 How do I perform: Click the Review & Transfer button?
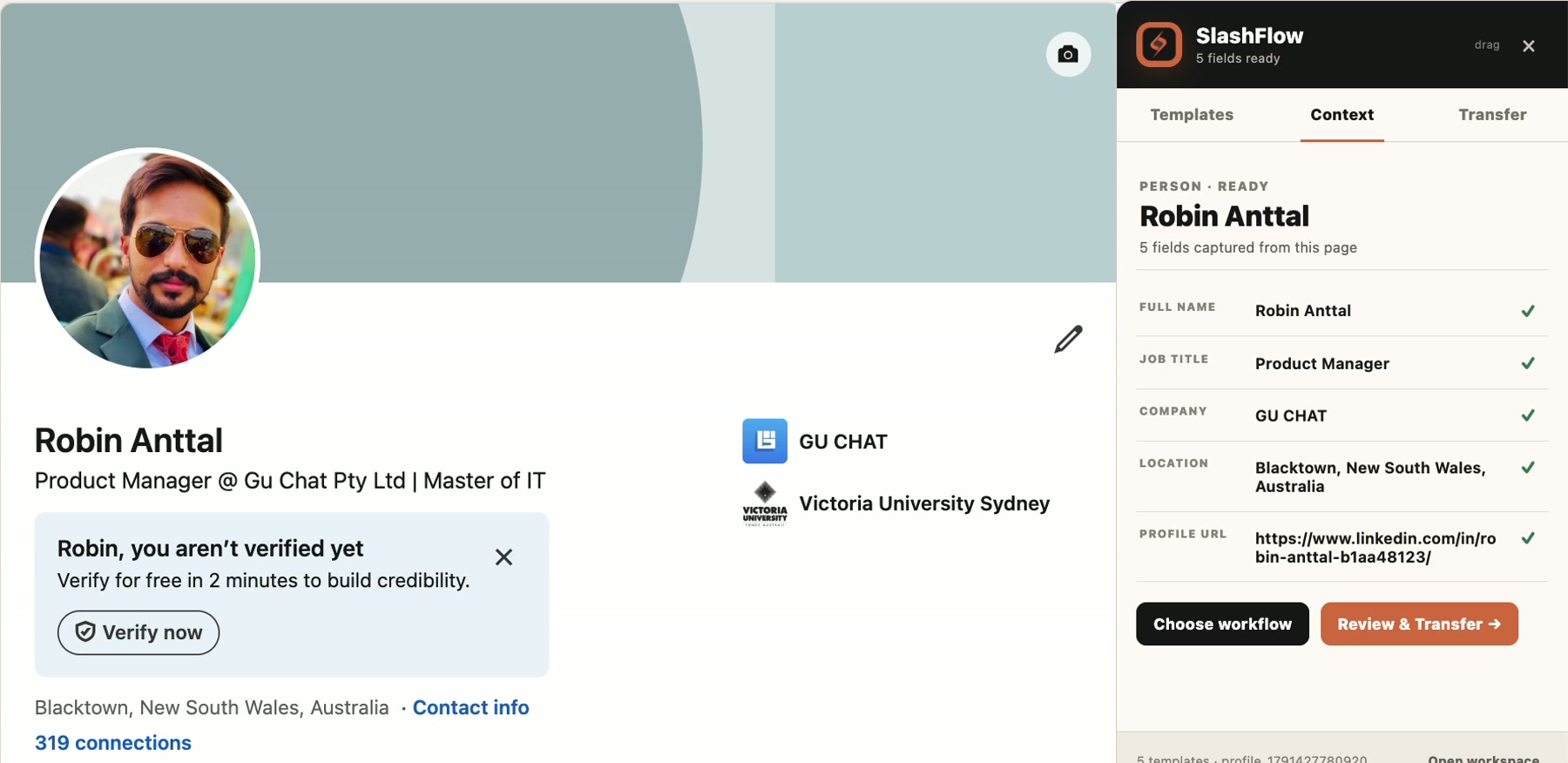tap(1419, 624)
